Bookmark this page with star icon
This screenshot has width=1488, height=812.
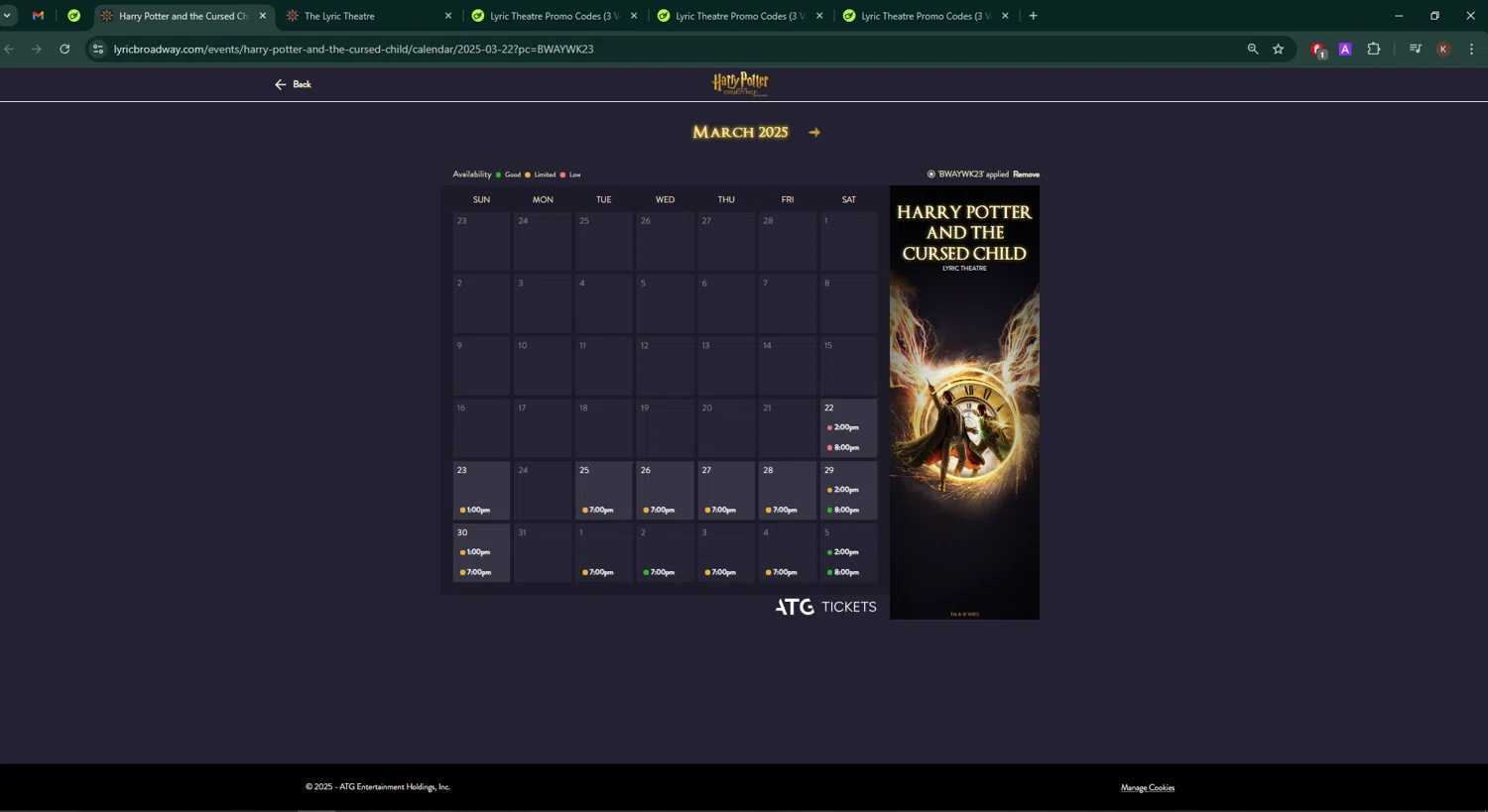[x=1279, y=49]
